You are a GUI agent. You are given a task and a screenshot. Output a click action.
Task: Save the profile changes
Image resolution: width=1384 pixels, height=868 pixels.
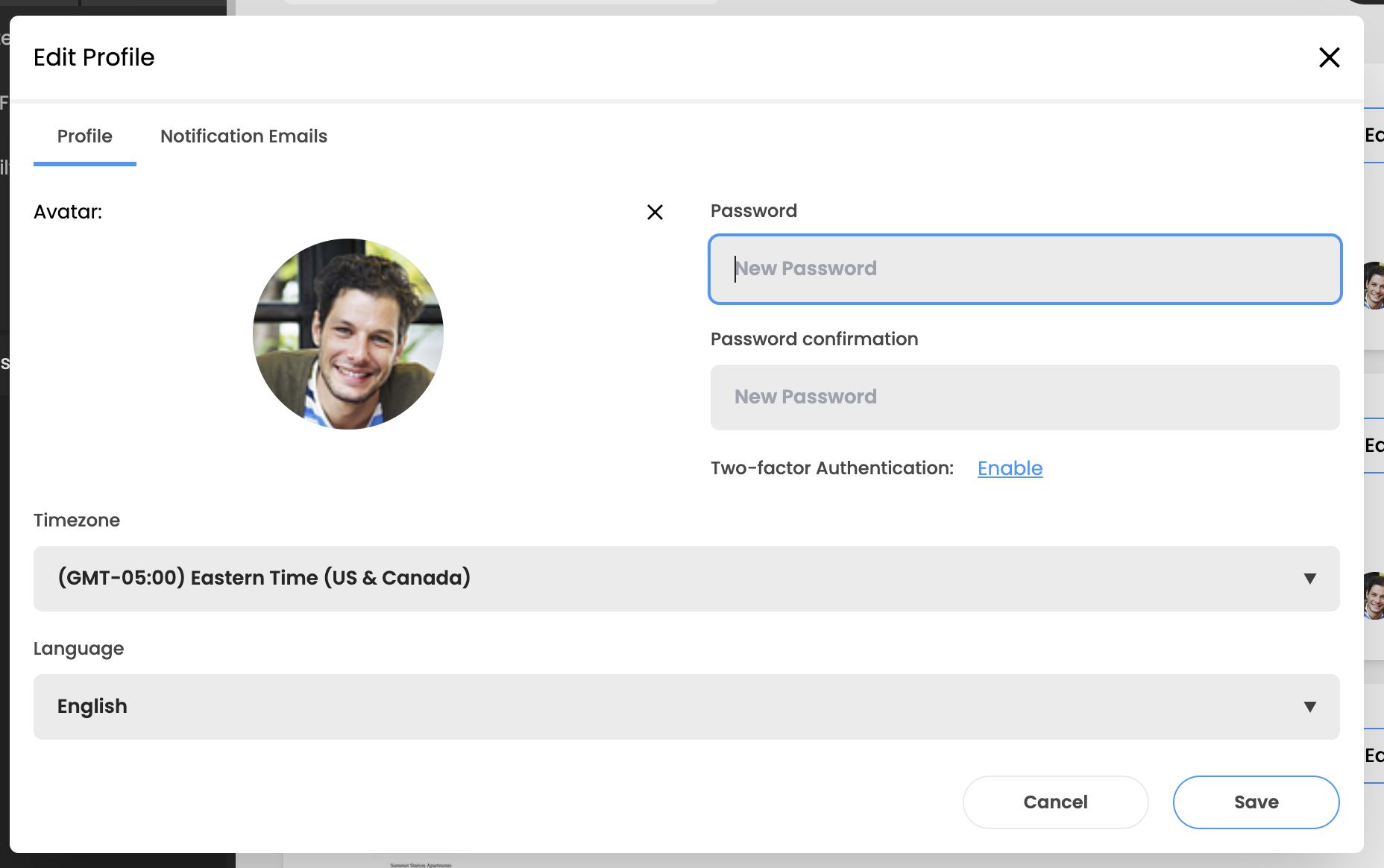tap(1256, 802)
